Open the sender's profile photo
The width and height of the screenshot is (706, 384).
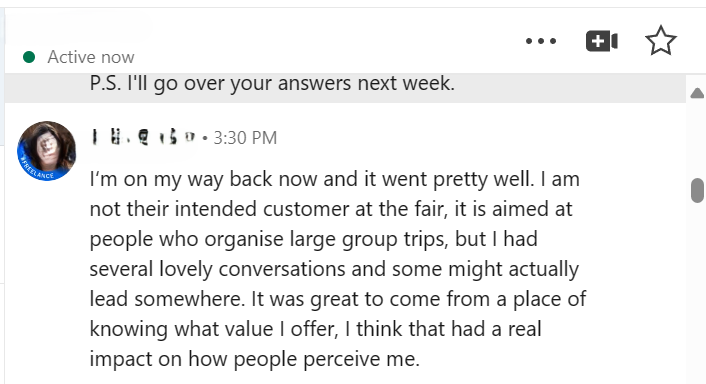[46, 150]
